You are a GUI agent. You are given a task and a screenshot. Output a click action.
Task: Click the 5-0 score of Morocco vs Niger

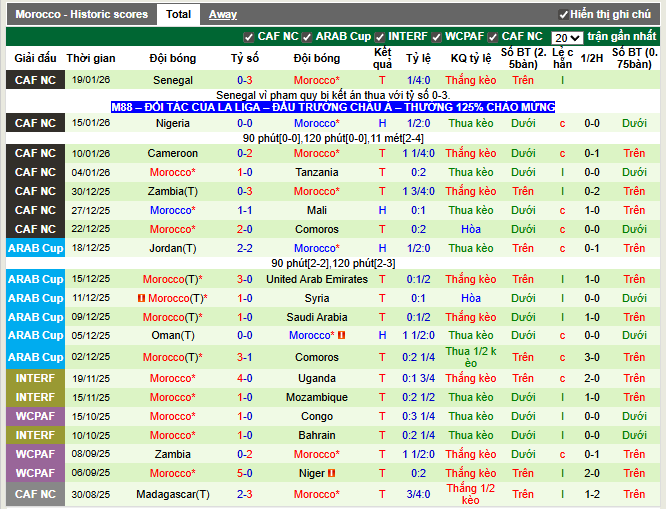pos(244,473)
